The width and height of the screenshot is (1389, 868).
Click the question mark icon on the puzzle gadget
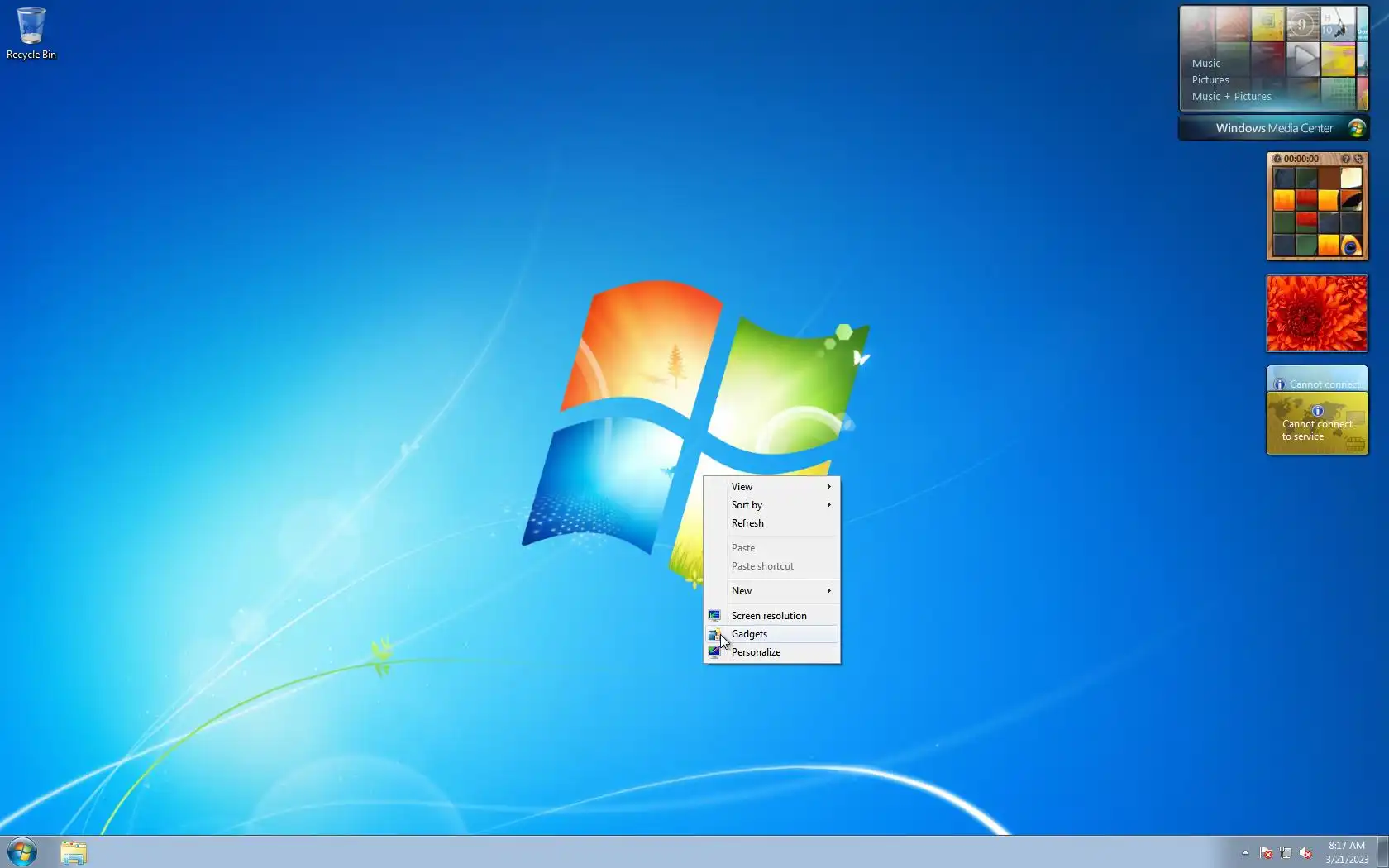[x=1345, y=159]
